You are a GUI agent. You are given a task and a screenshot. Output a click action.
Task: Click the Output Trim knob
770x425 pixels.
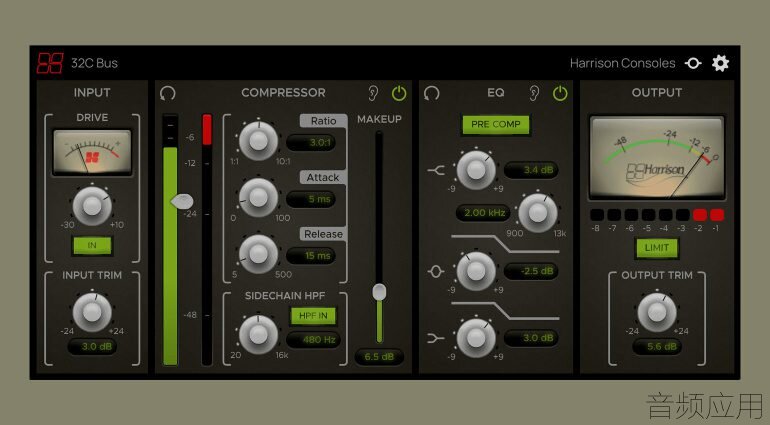(x=657, y=312)
